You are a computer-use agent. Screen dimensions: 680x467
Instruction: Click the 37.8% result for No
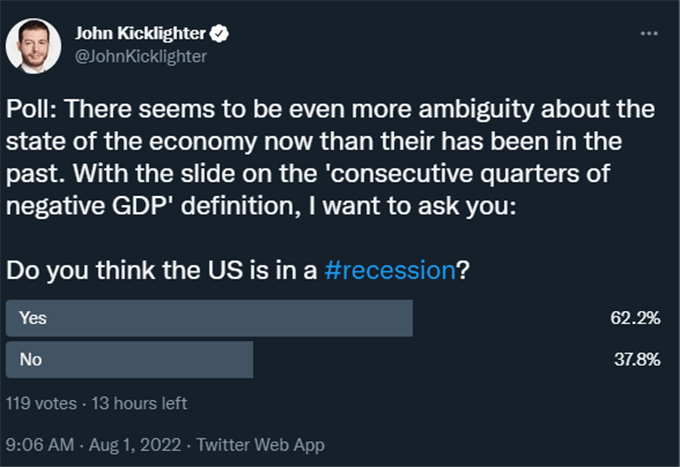point(637,359)
